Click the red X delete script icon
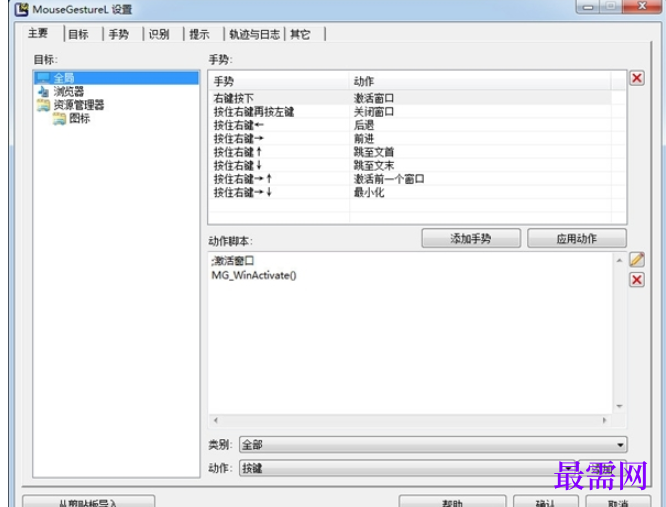Screen dimensions: 666x507 pyautogui.click(x=636, y=280)
